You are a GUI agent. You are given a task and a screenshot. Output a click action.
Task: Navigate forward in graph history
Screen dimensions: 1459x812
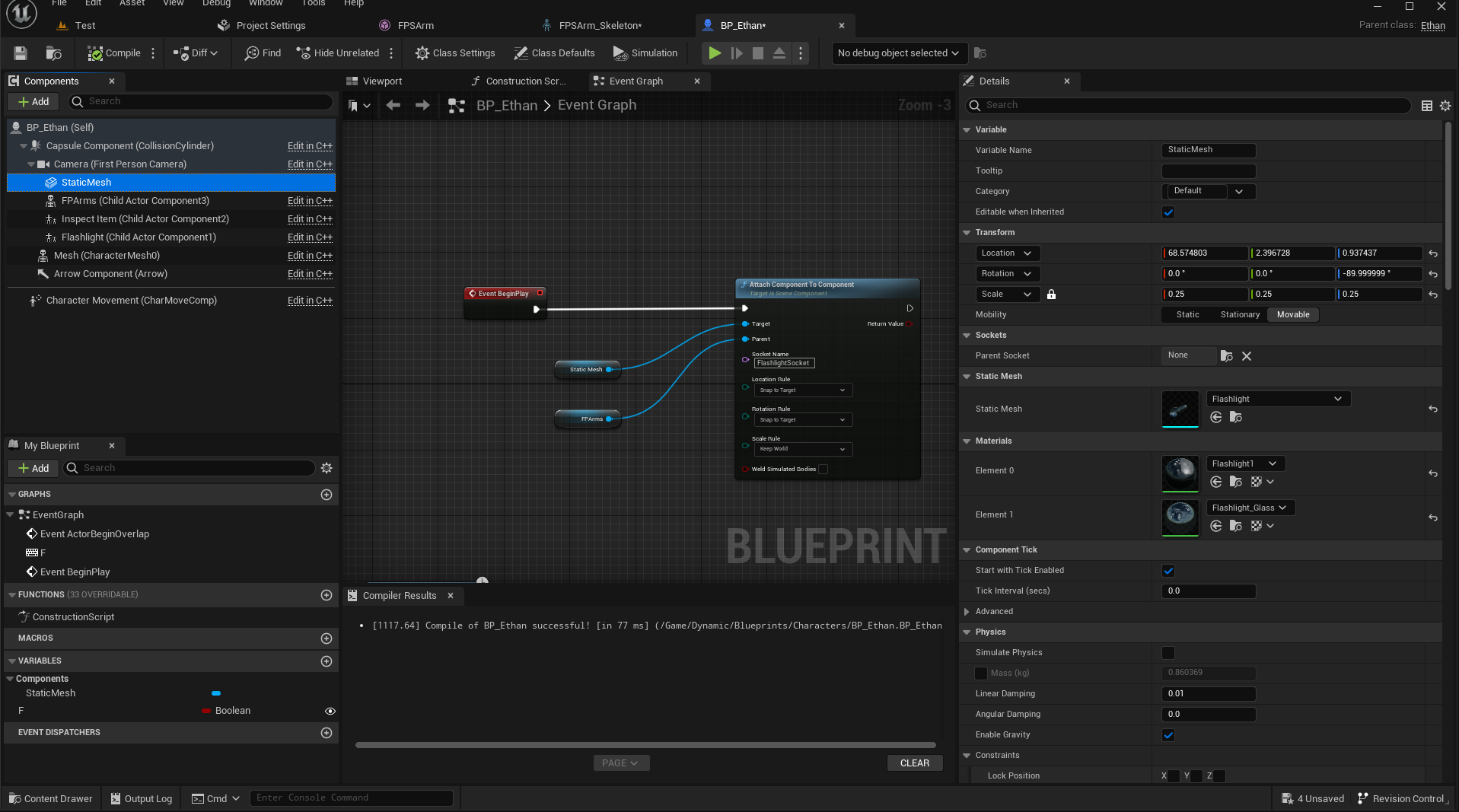click(422, 105)
